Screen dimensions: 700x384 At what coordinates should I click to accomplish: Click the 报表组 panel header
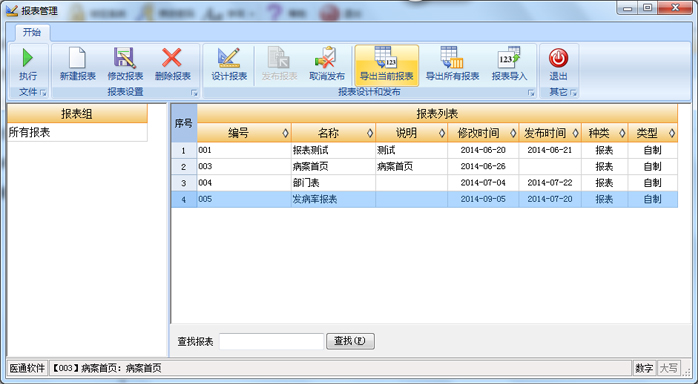pos(77,114)
